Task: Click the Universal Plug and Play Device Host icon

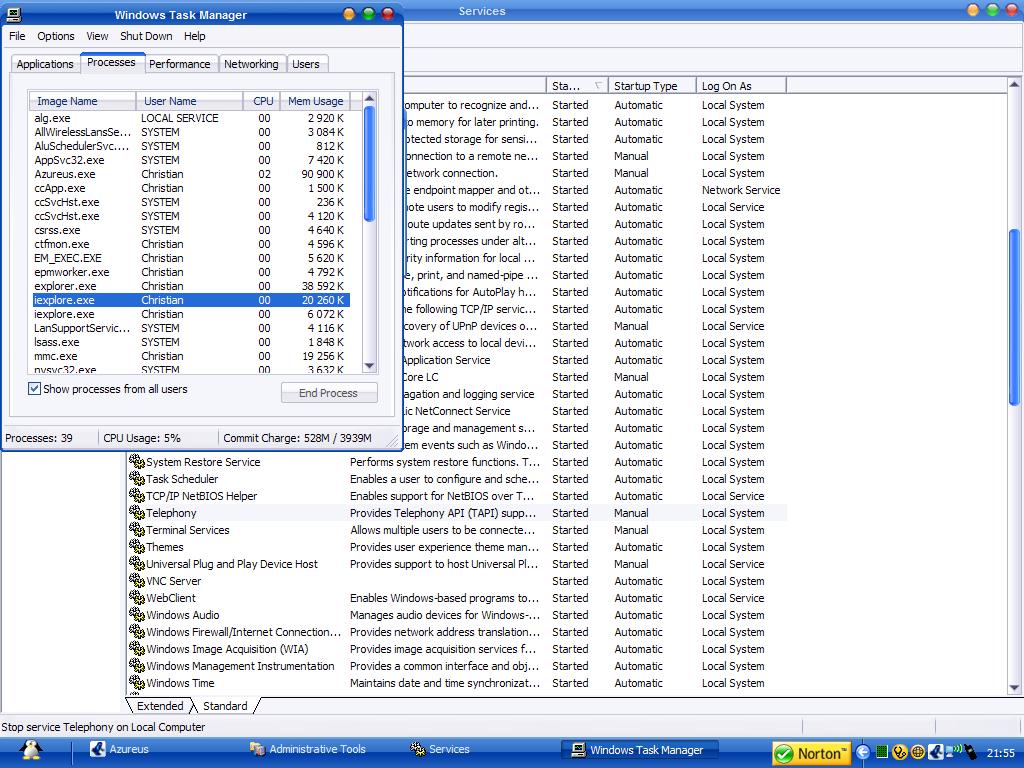Action: tap(136, 563)
